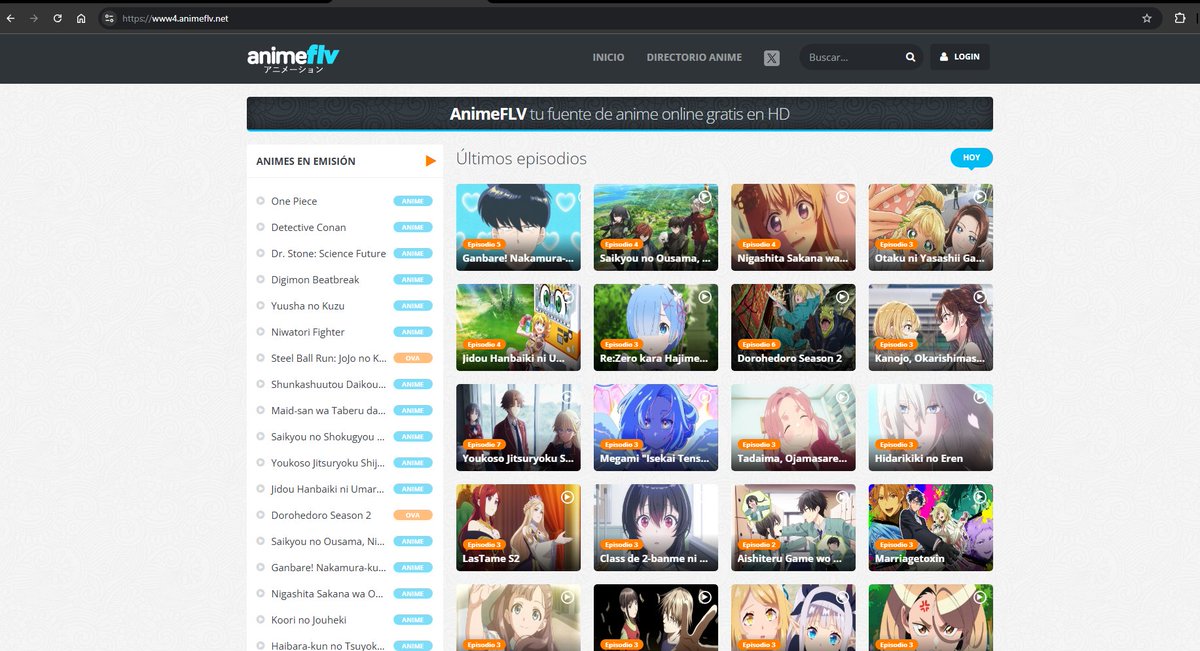Click the HOY badge button

pos(972,158)
